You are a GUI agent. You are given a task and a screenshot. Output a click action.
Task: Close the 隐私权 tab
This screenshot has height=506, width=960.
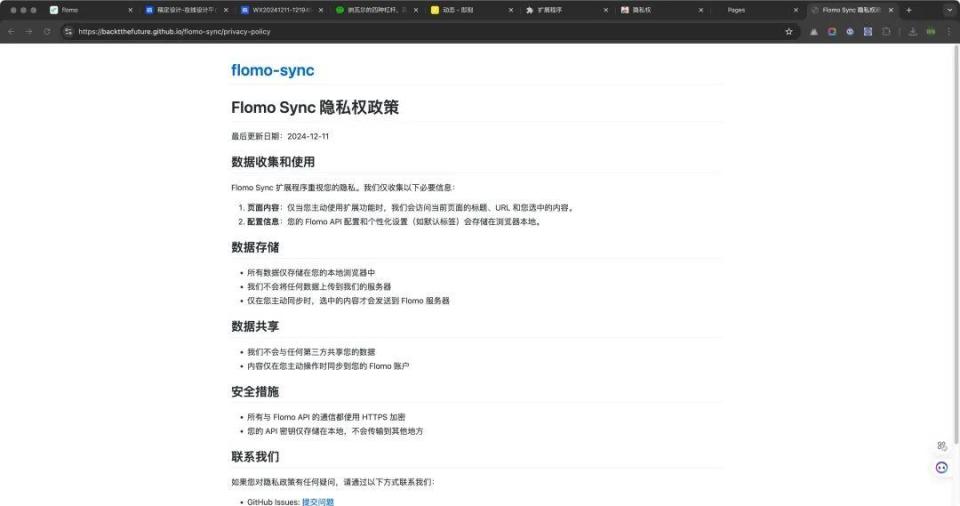(x=701, y=10)
